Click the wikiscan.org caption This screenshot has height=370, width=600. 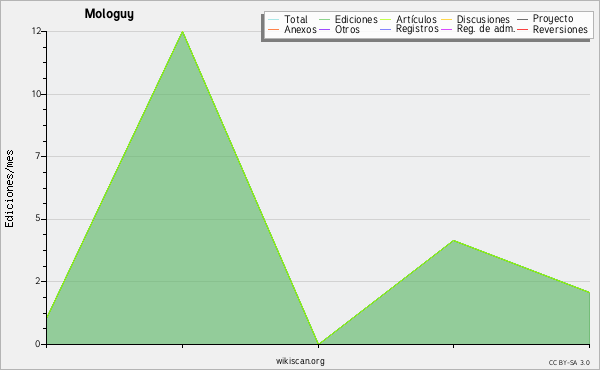[x=300, y=361]
